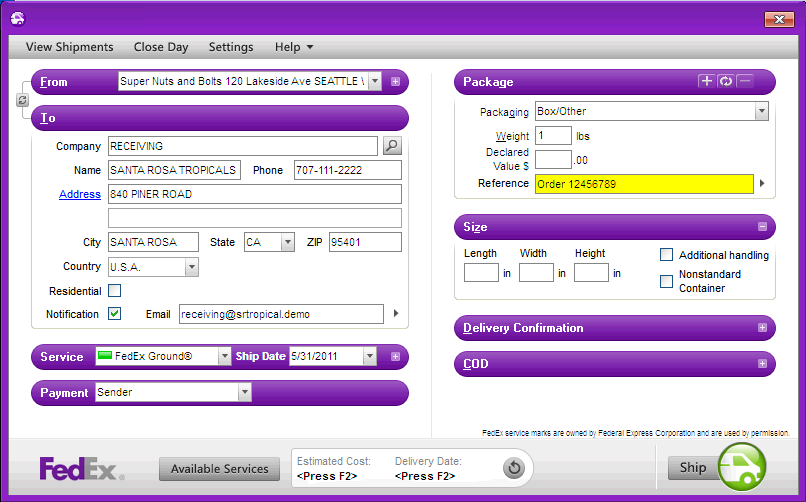Expand the COD section
Image resolution: width=806 pixels, height=502 pixels.
762,363
